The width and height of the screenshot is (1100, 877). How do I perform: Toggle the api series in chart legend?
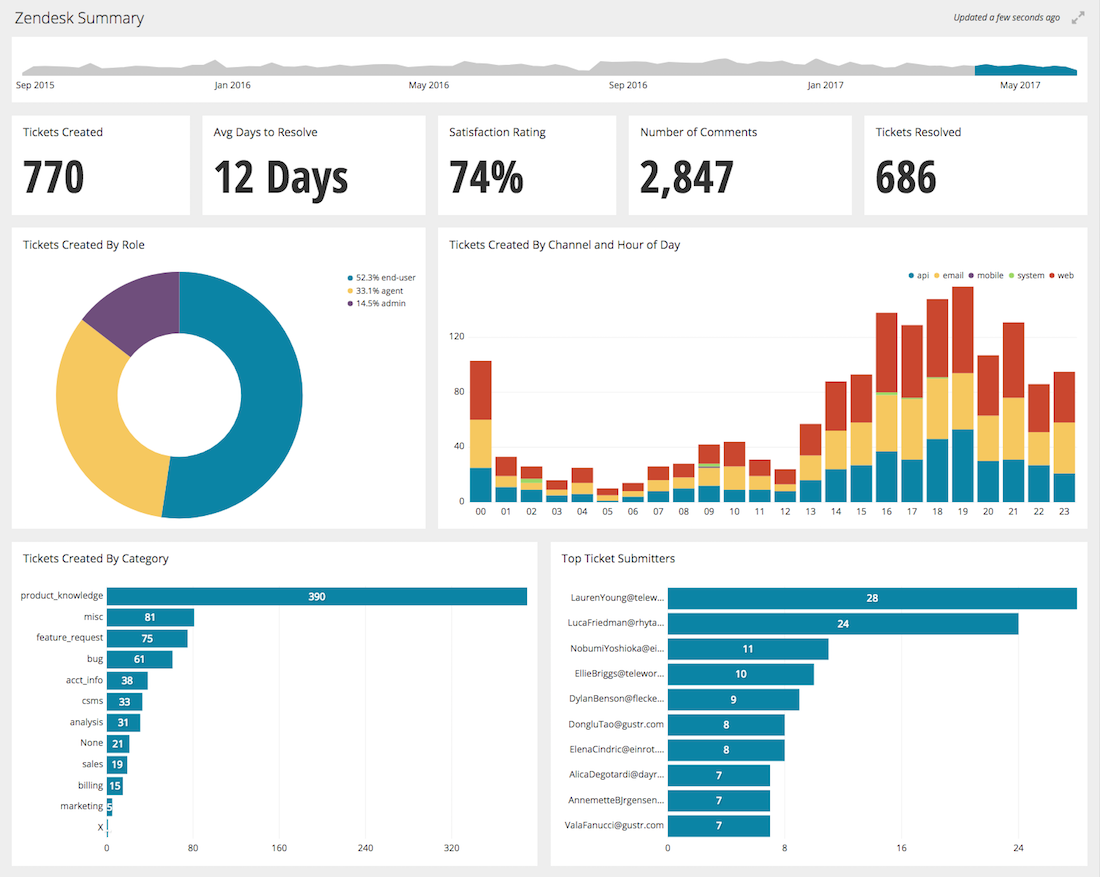click(x=918, y=275)
